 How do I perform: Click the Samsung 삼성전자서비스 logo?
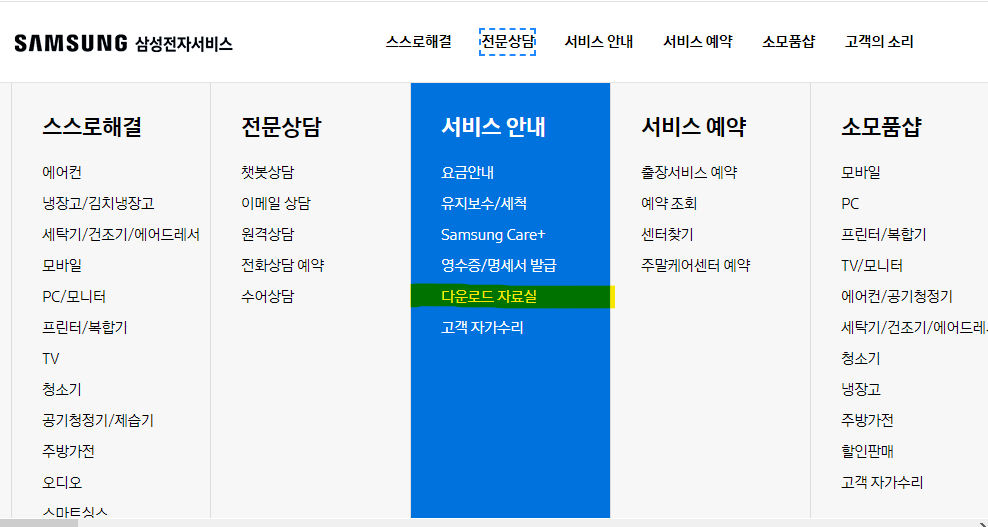pos(123,43)
